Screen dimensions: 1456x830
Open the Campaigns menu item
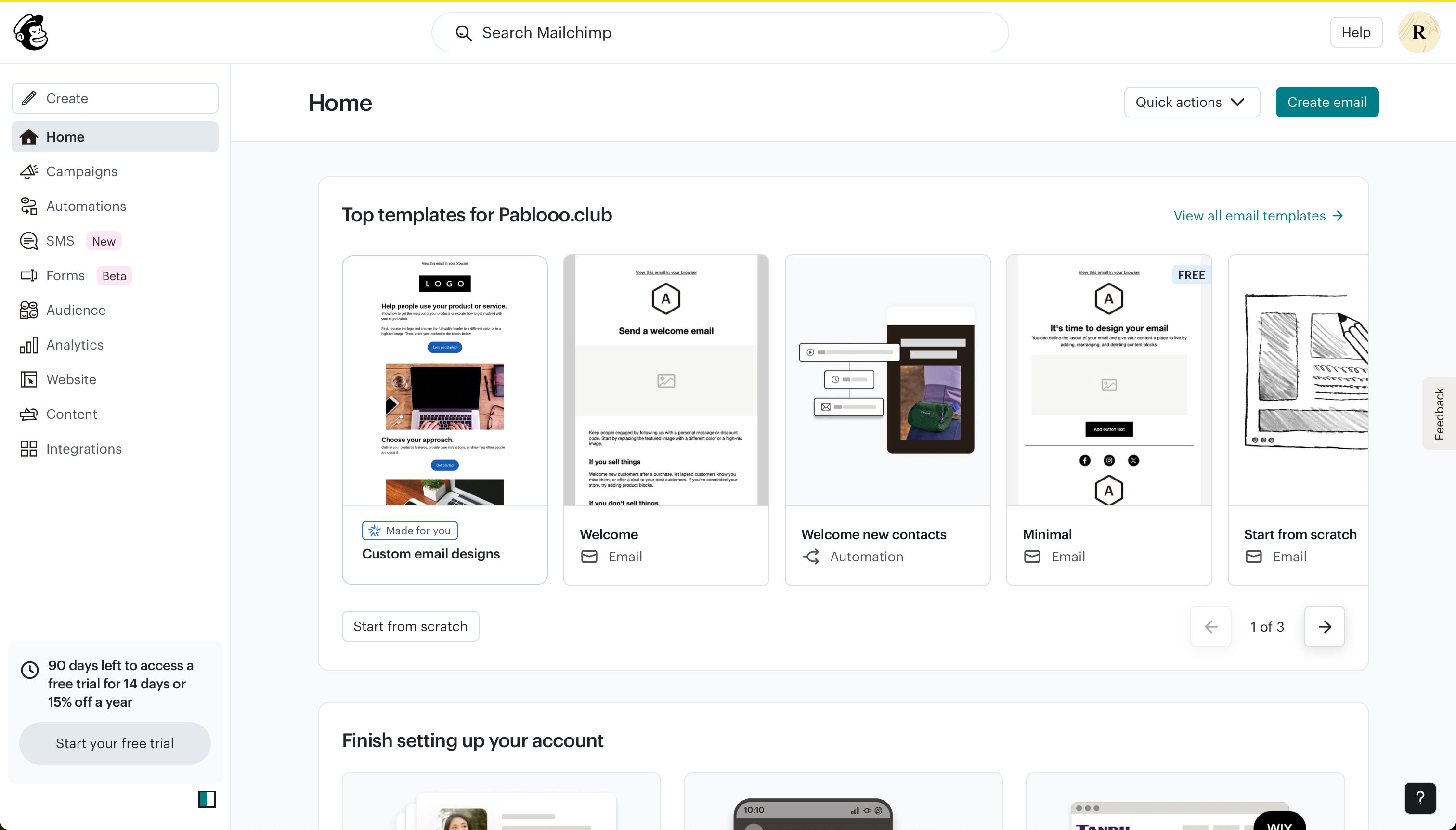click(115, 171)
